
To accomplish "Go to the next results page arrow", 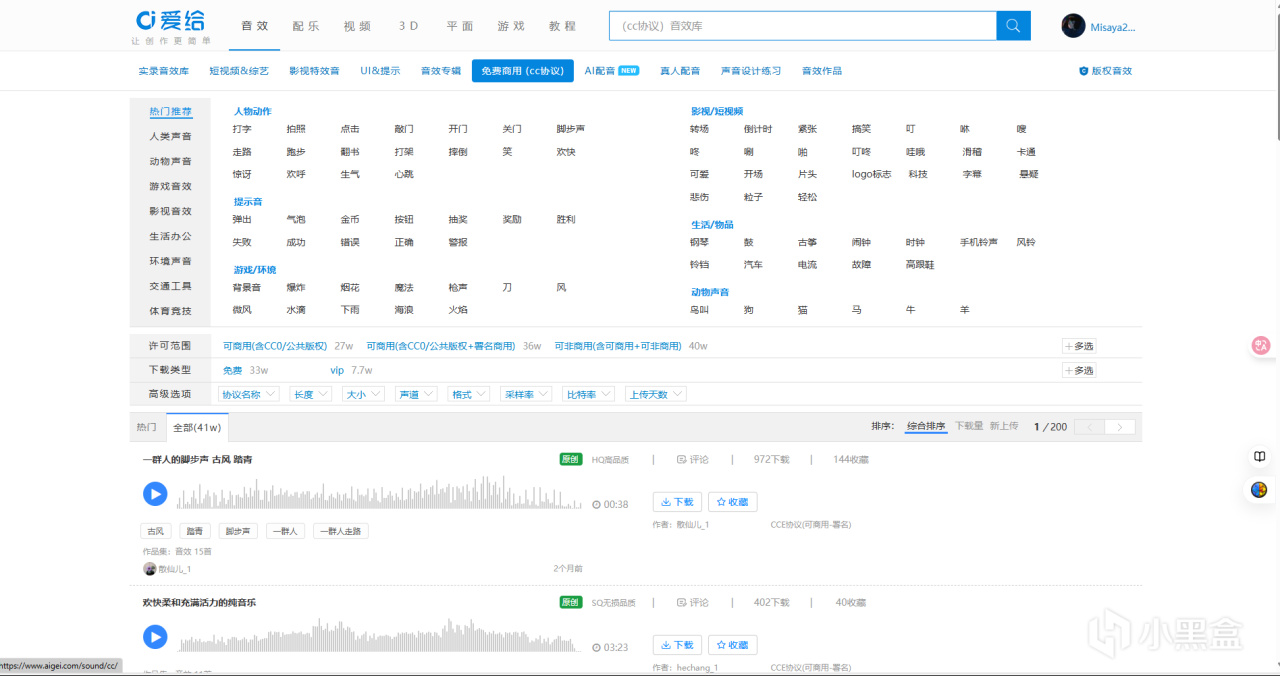I will click(x=1121, y=427).
